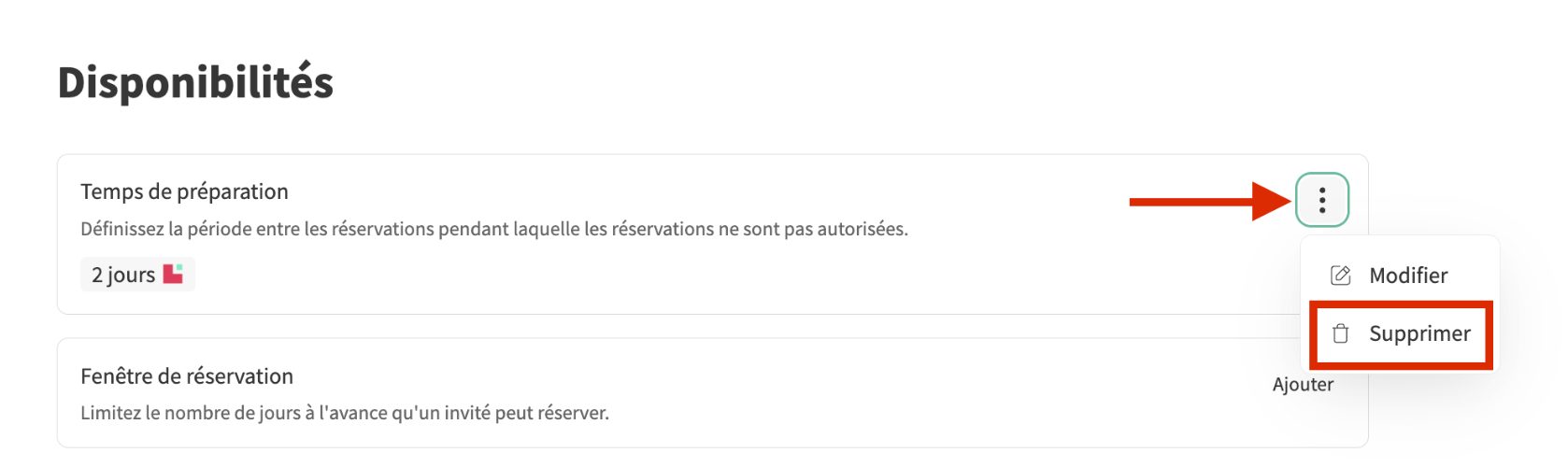Click the pencil edit icon beside Modifier
1568x467 pixels.
pyautogui.click(x=1340, y=276)
